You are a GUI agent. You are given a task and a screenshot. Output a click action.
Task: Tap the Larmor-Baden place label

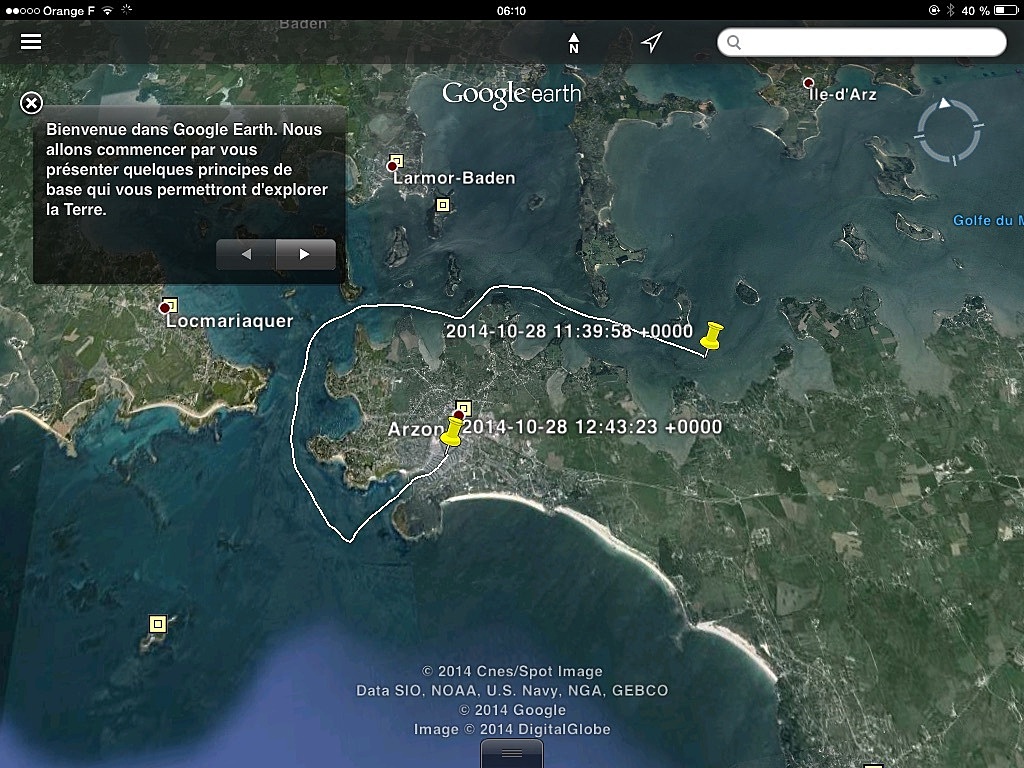pos(454,178)
